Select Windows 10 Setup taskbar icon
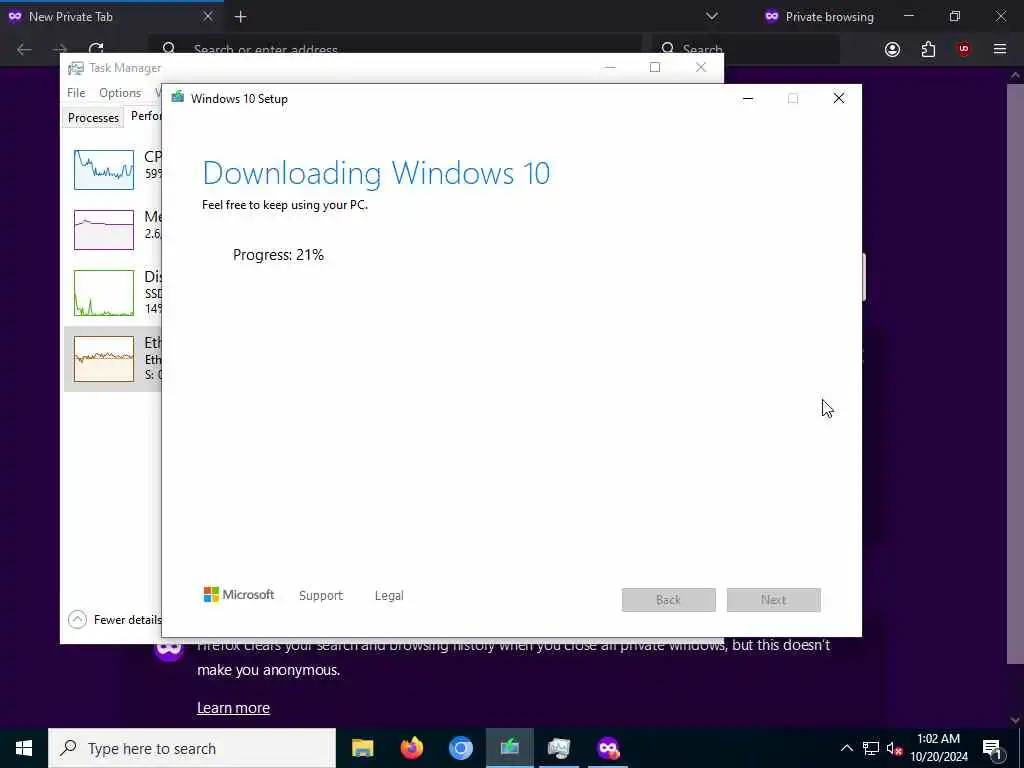1024x768 pixels. [x=509, y=748]
